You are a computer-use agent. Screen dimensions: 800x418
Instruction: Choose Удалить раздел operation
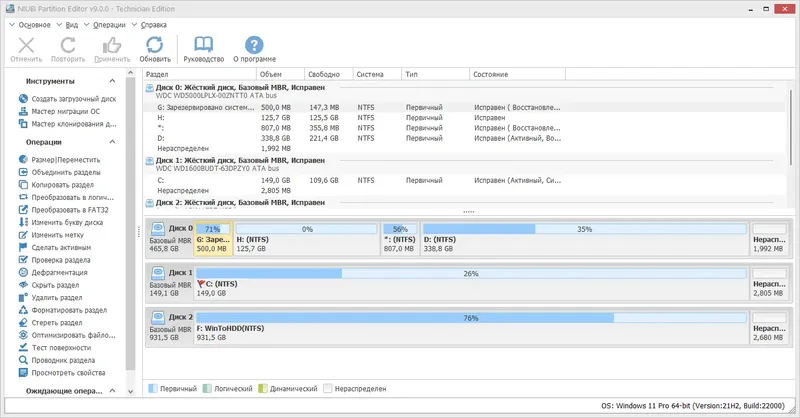[51, 298]
